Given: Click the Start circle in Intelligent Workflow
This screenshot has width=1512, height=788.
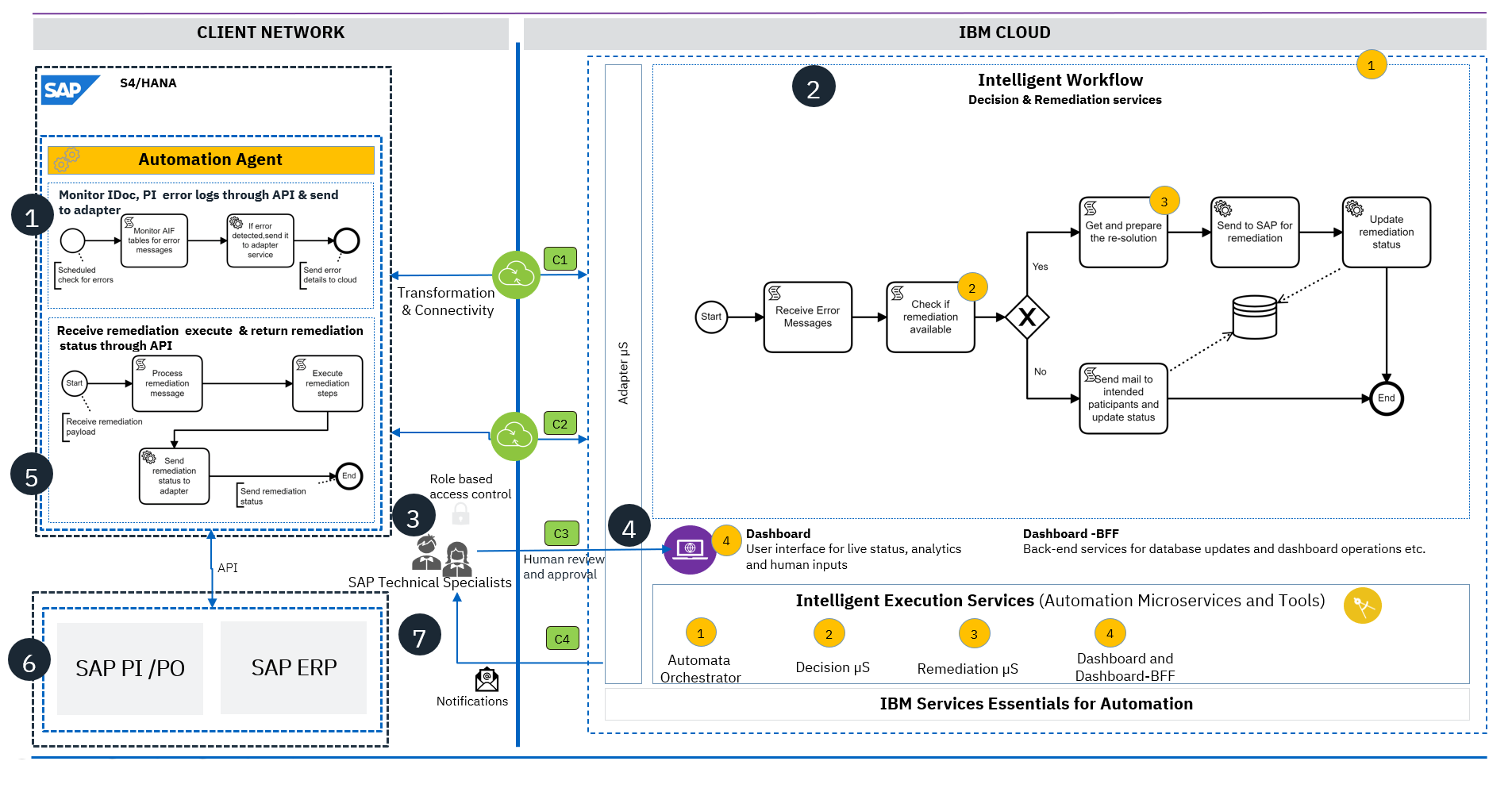Looking at the screenshot, I should (710, 317).
